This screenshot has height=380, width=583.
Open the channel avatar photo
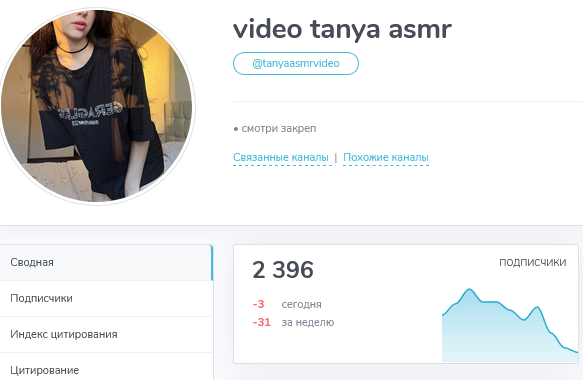click(97, 106)
